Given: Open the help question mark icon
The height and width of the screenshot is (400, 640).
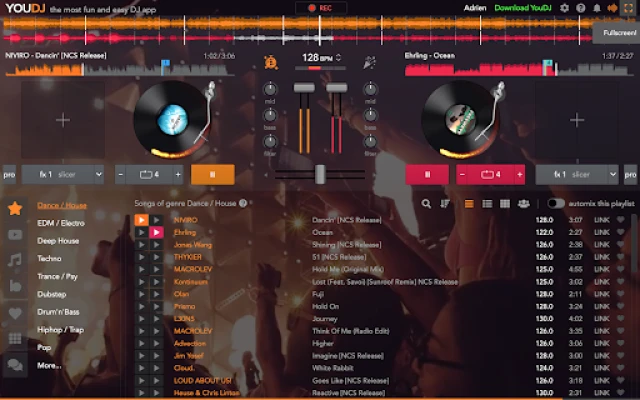Looking at the screenshot, I should tap(580, 8).
